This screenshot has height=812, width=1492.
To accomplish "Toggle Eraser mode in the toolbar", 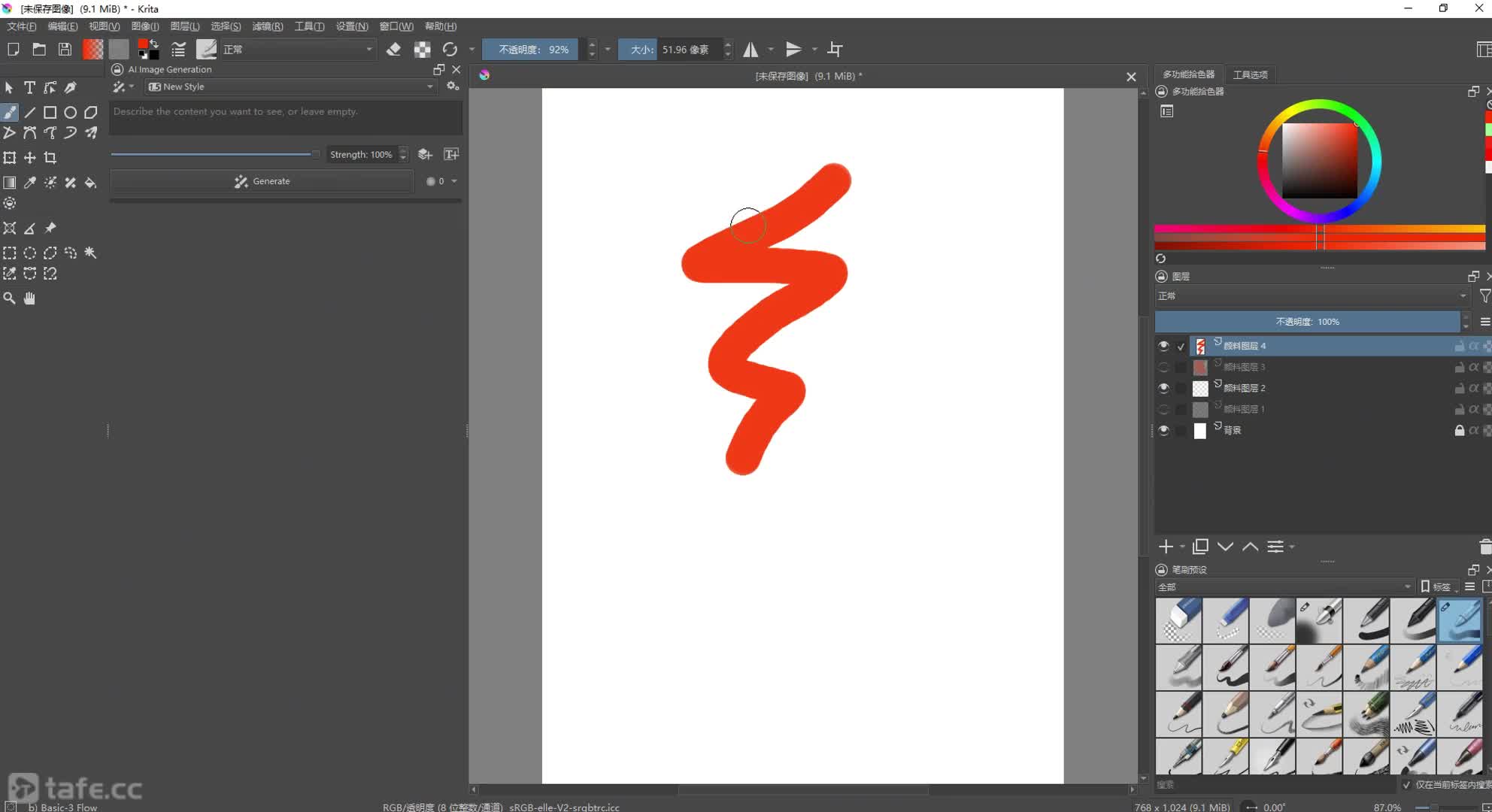I will coord(393,50).
